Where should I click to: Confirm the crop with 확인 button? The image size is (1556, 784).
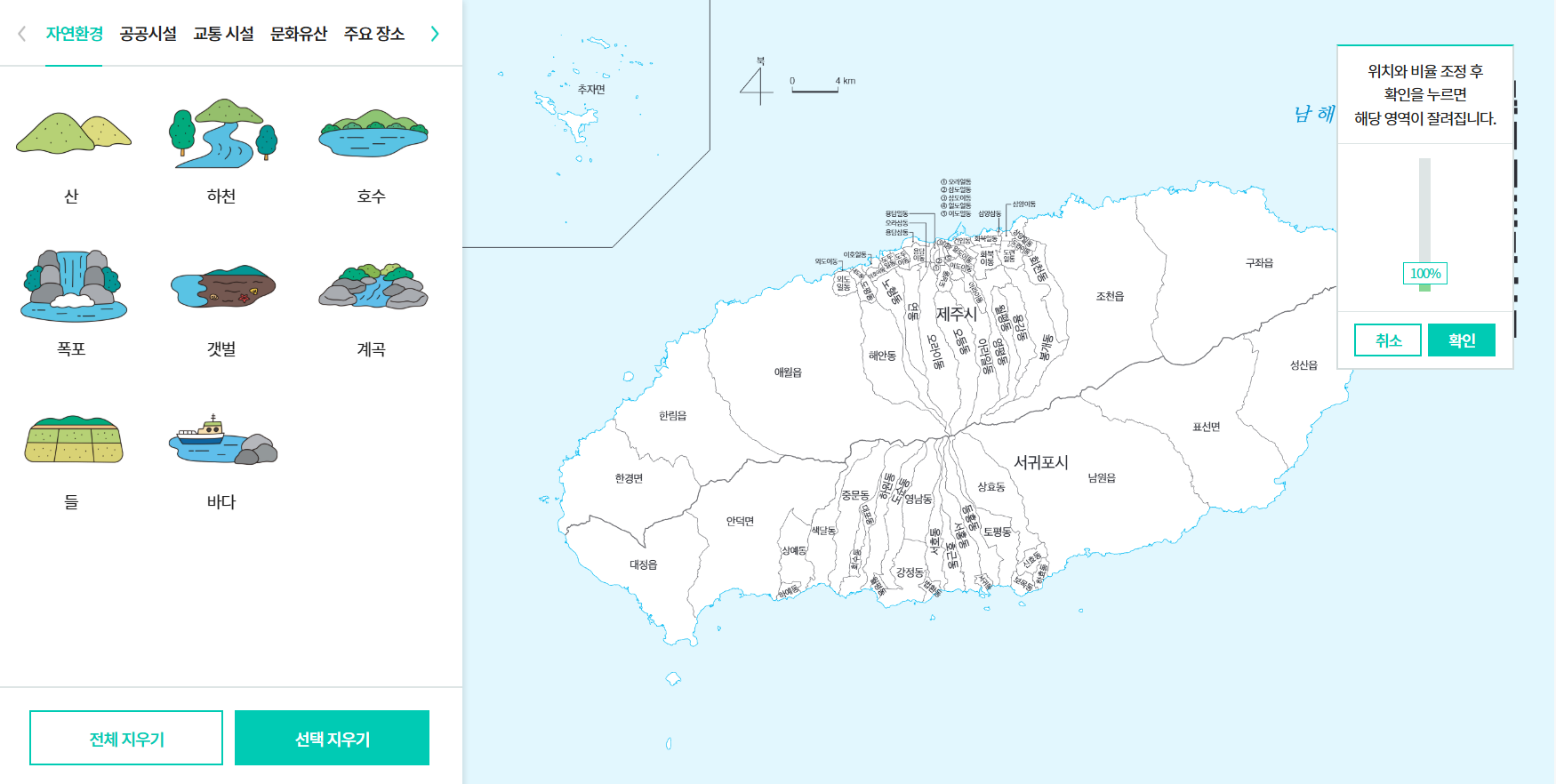(x=1461, y=340)
